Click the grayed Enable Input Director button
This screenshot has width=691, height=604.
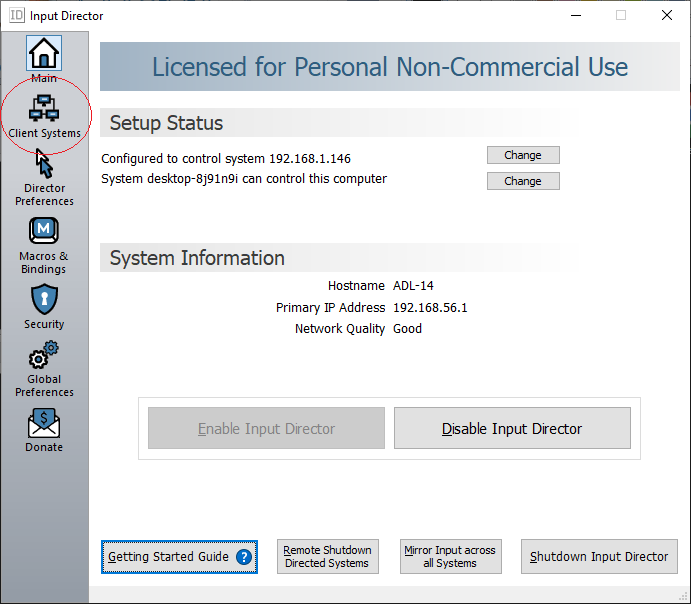pos(266,428)
